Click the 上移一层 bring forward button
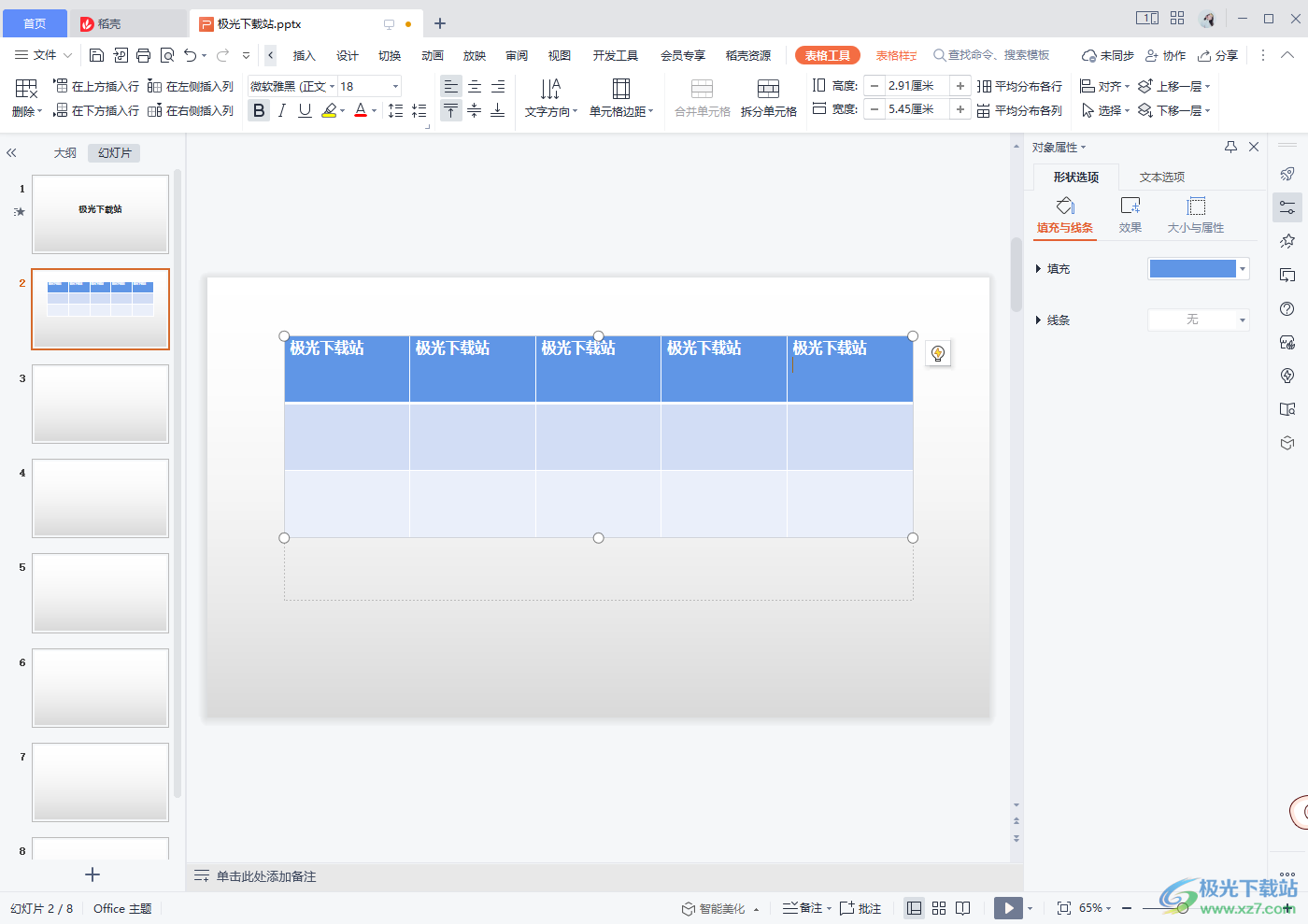 click(1173, 86)
